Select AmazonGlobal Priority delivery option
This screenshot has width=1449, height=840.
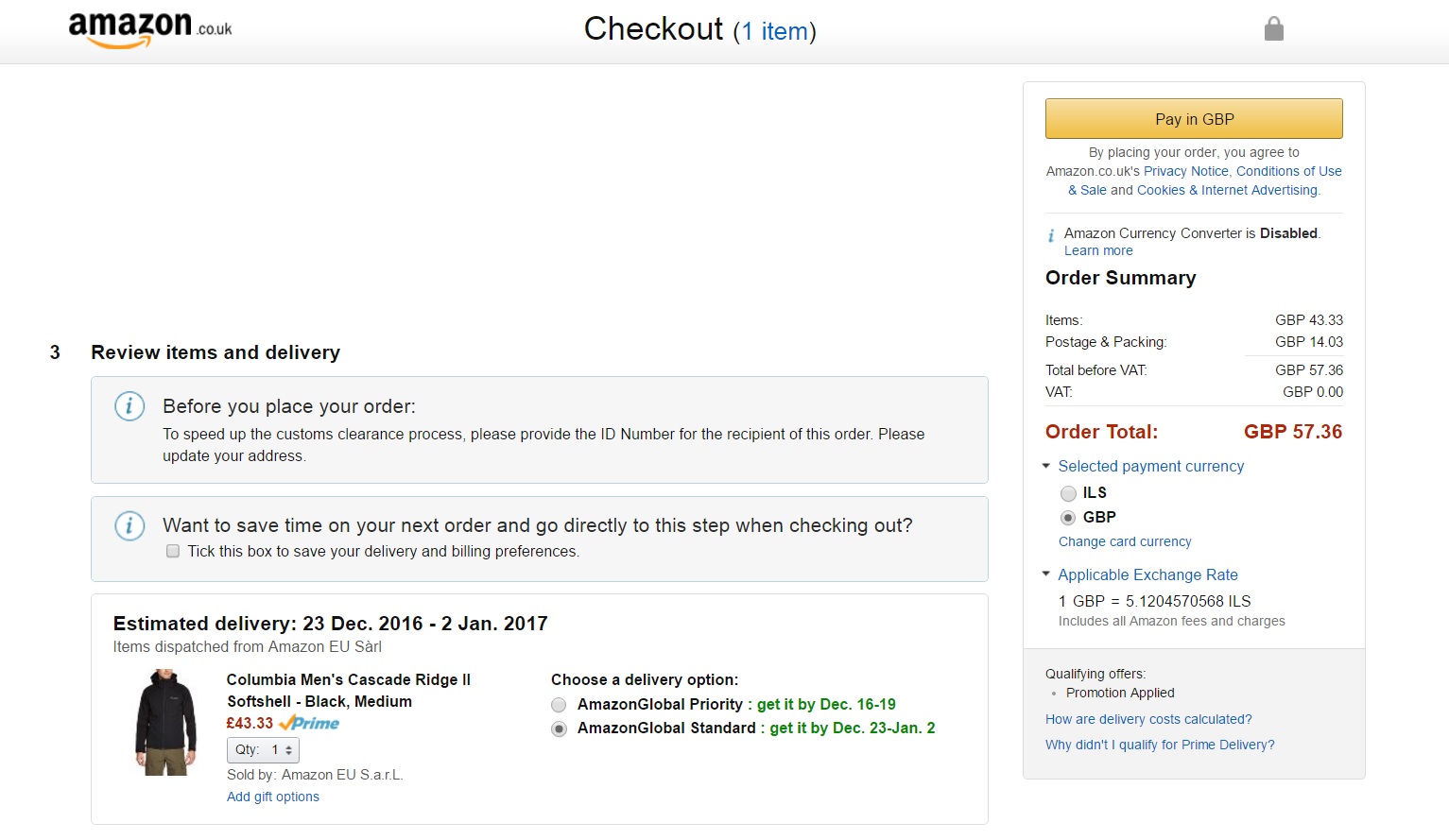[560, 705]
